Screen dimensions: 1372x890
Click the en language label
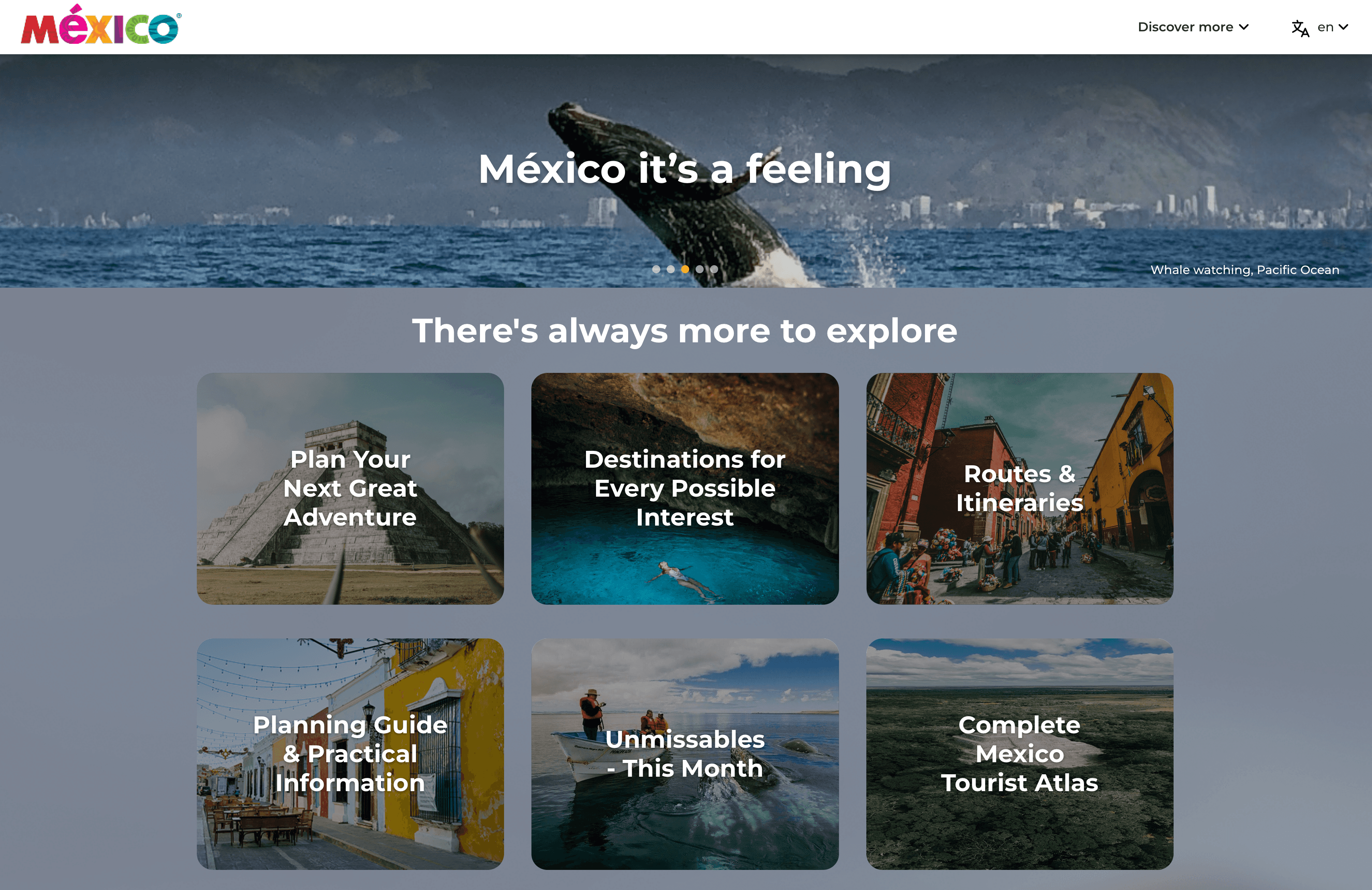[1325, 27]
